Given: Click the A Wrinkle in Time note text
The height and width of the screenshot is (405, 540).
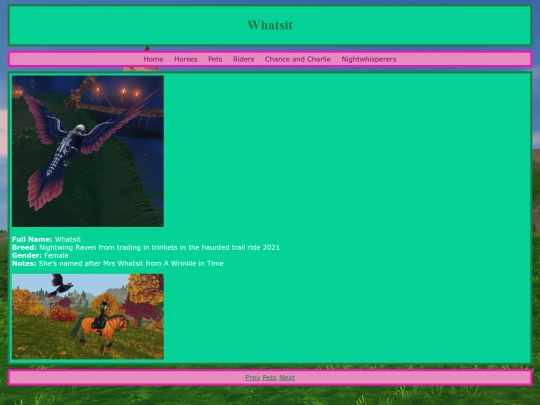Looking at the screenshot, I should [x=131, y=263].
